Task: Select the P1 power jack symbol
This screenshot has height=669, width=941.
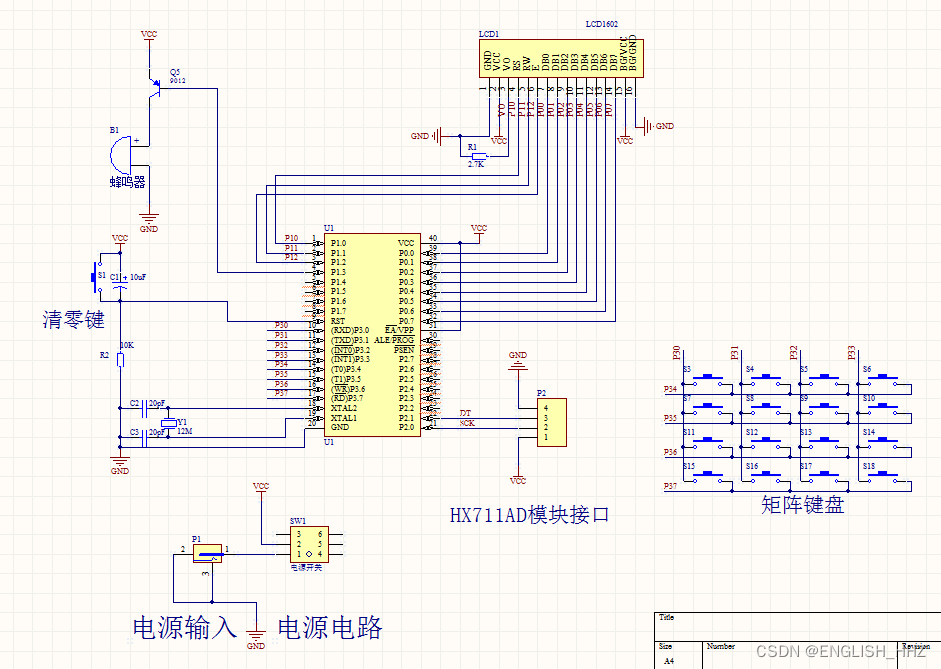Action: tap(208, 553)
